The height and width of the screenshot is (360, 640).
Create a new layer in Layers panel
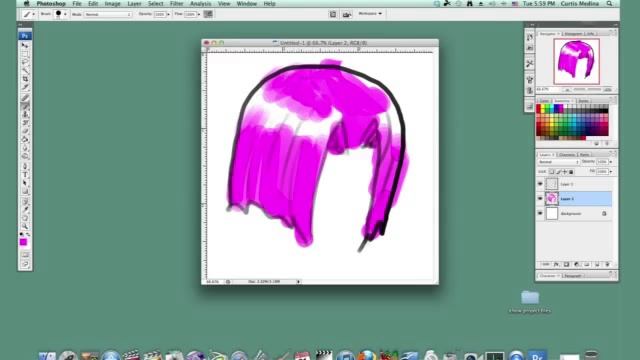pos(597,264)
